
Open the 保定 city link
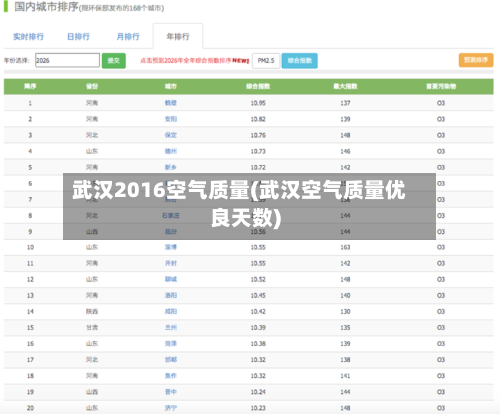tap(171, 135)
